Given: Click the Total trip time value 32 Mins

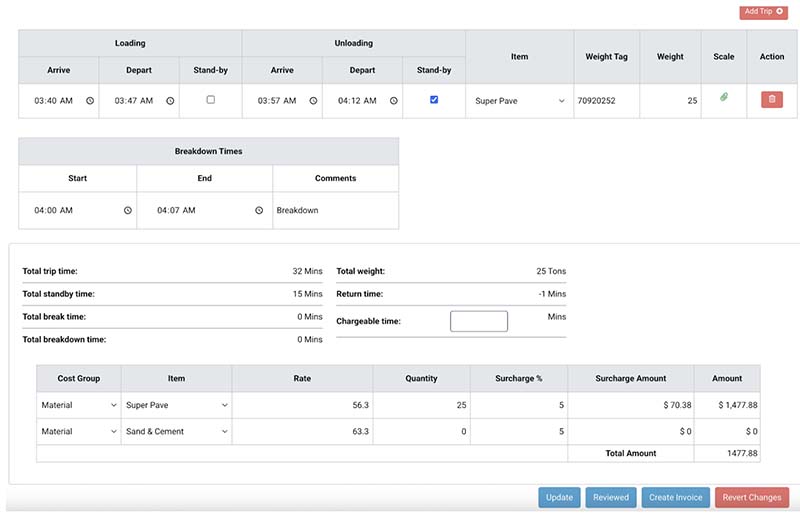Looking at the screenshot, I should (x=307, y=271).
